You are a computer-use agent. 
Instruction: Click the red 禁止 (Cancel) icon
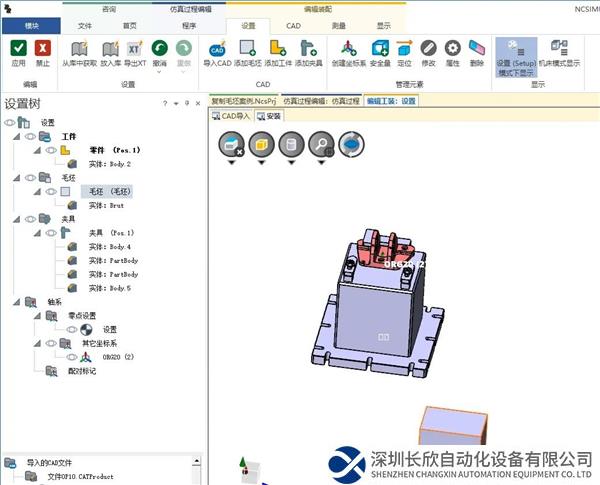pyautogui.click(x=43, y=48)
